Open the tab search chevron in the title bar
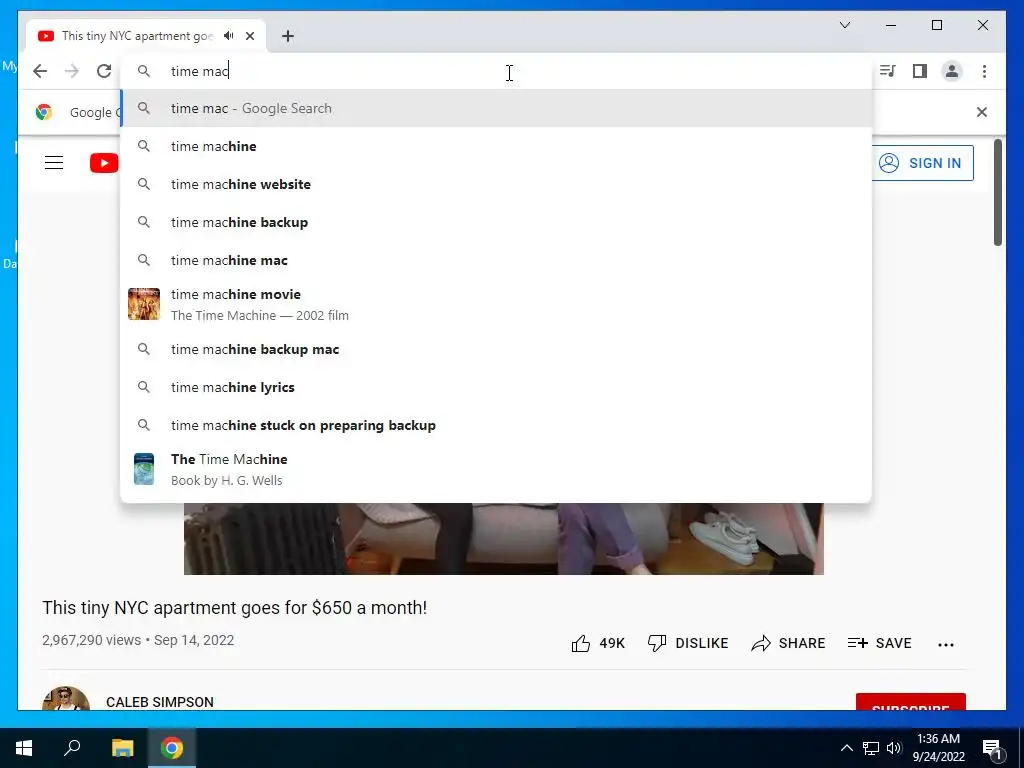This screenshot has height=768, width=1024. tap(845, 25)
